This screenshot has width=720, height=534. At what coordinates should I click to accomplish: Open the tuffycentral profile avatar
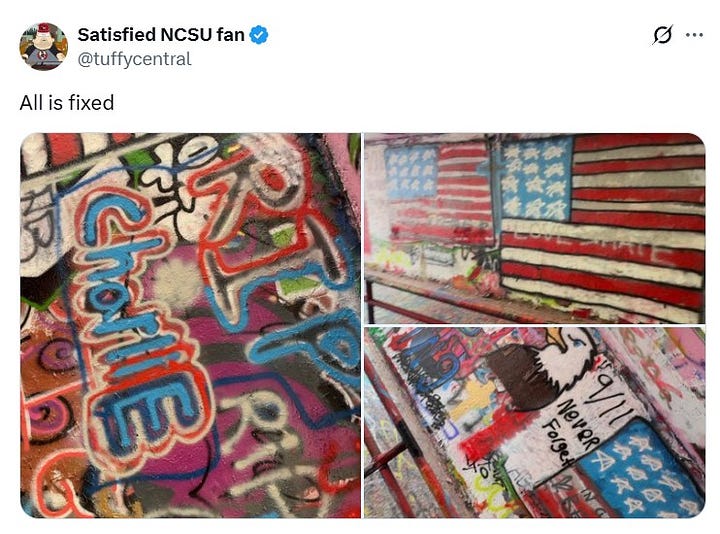[x=43, y=46]
